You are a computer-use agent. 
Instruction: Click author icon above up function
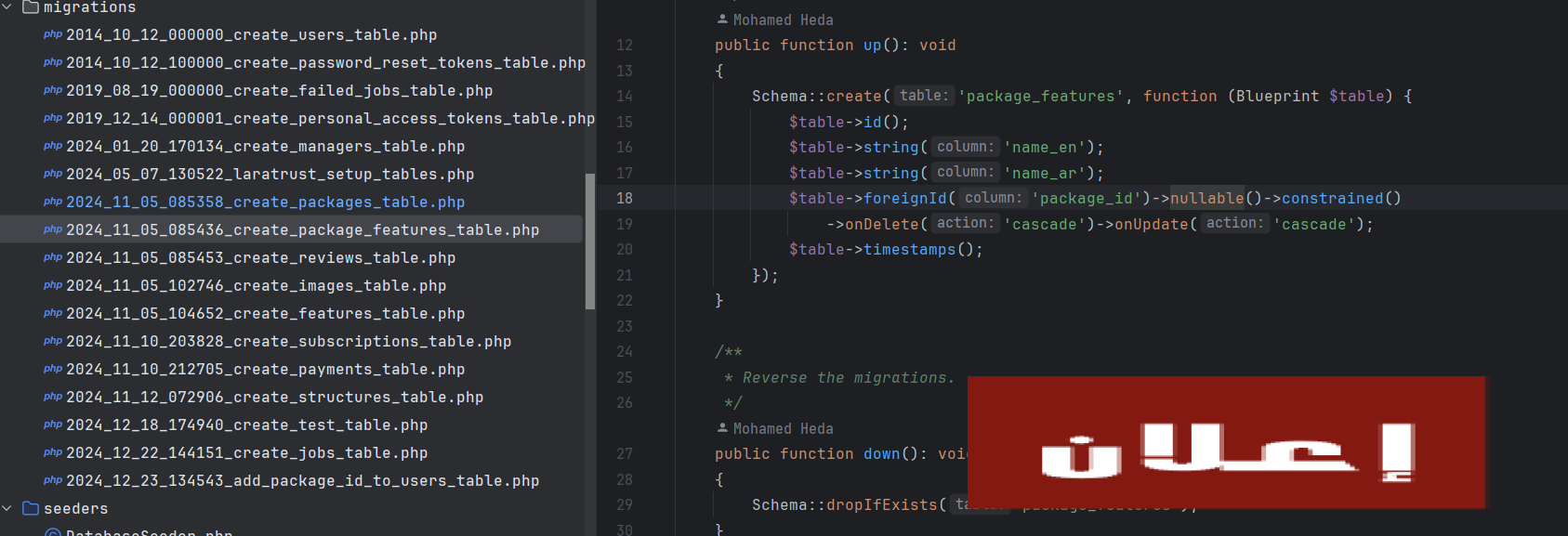722,20
